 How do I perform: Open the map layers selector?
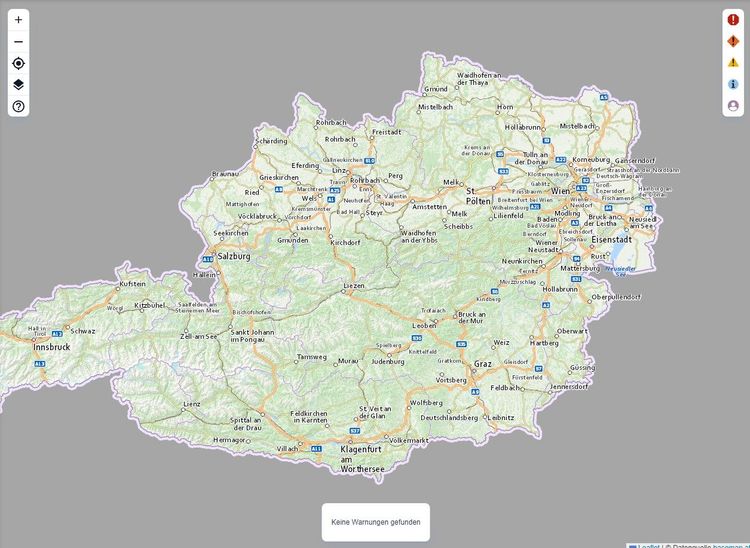18,85
